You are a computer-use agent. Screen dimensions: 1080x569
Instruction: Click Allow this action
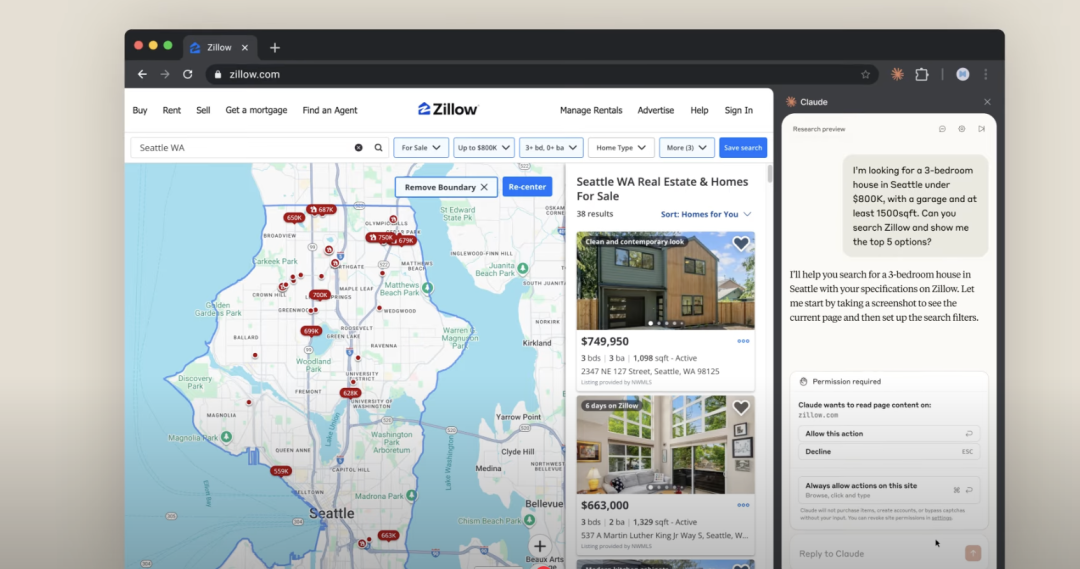click(889, 433)
